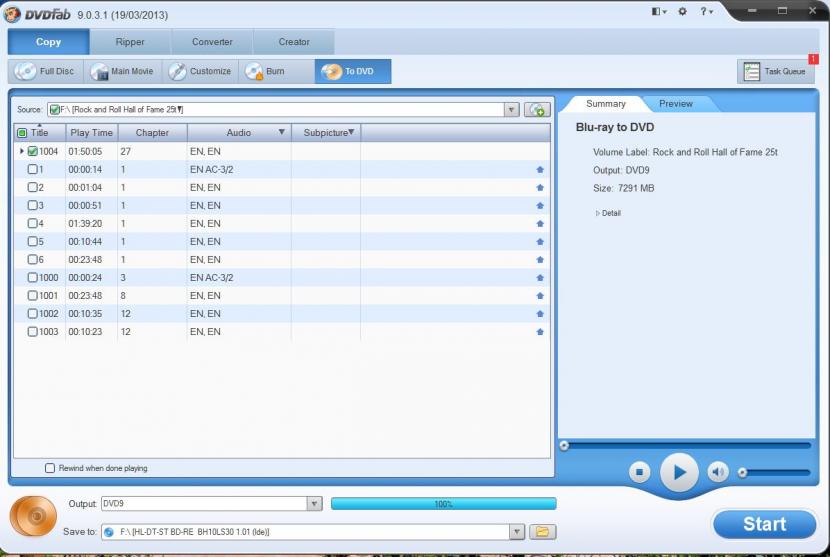Switch to the Ripper tab
Viewport: 830px width, 557px height.
130,42
